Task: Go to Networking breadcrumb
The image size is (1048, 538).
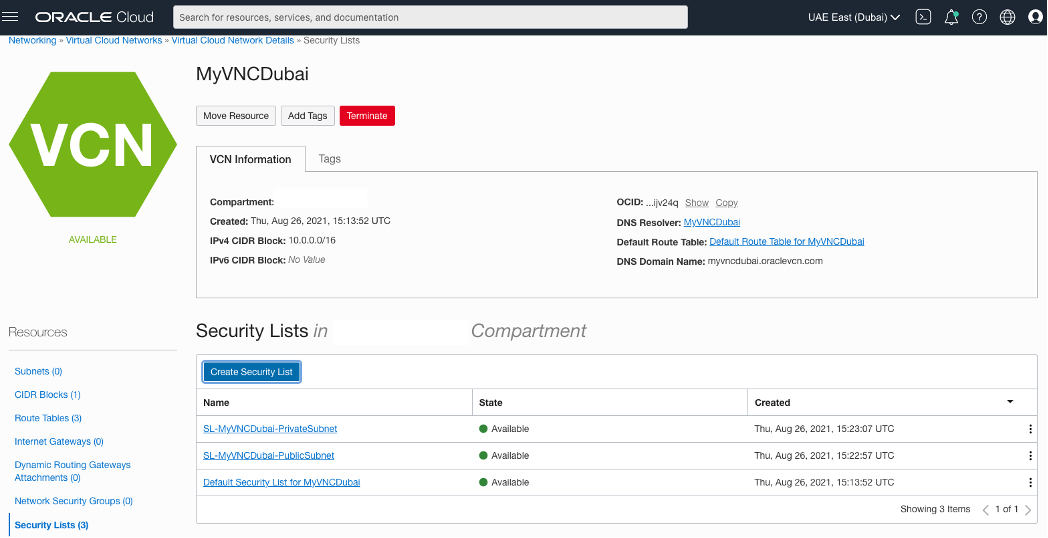Action: click(32, 40)
